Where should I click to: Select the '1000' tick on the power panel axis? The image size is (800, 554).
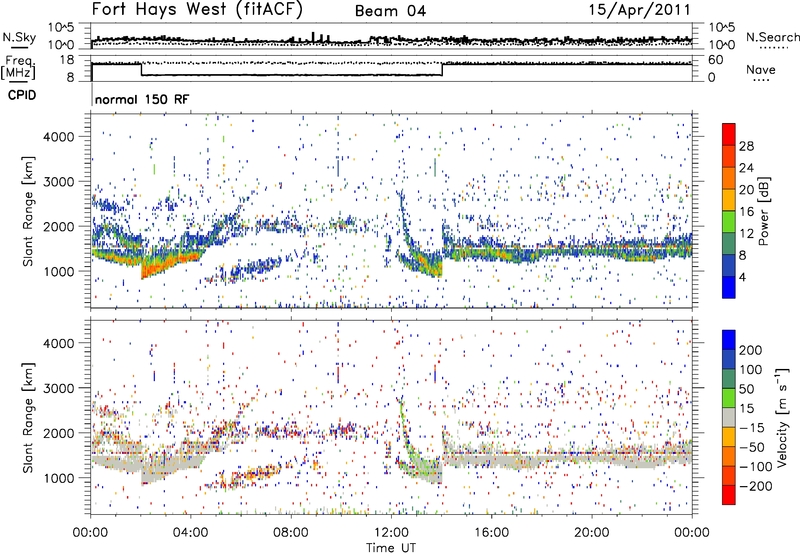58,271
